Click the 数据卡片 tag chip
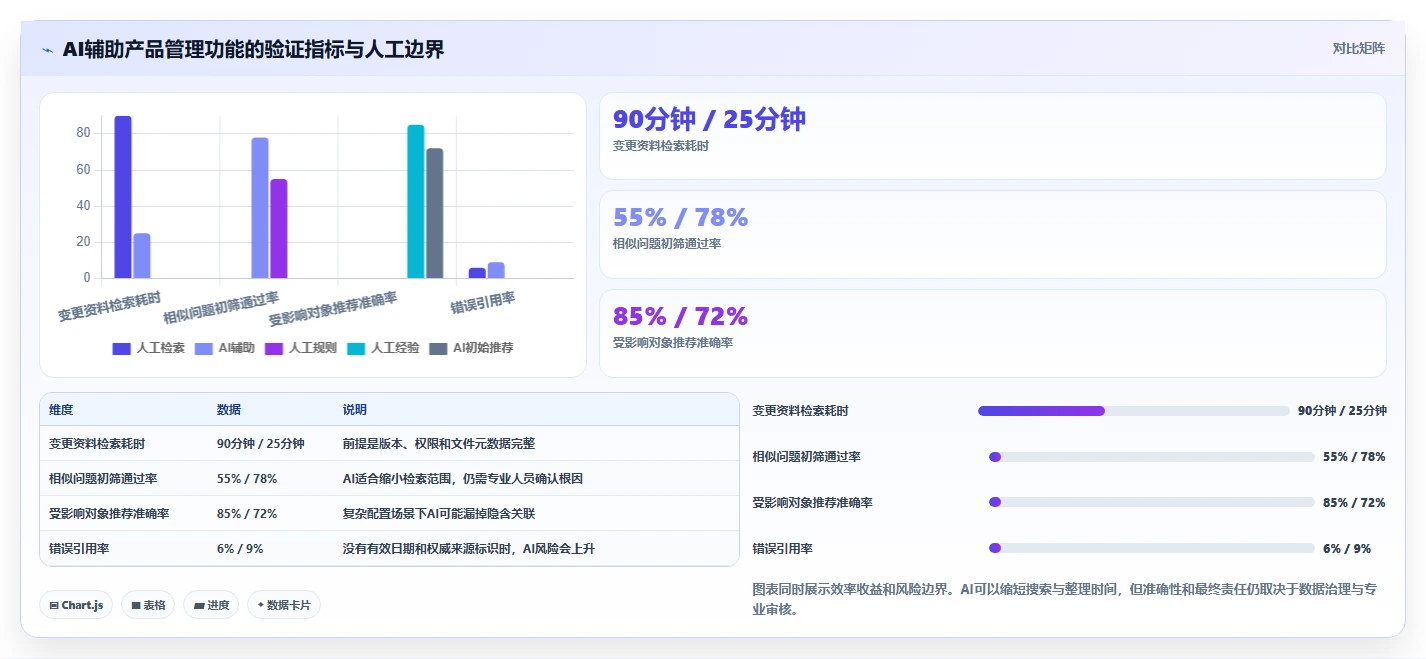 coord(284,605)
